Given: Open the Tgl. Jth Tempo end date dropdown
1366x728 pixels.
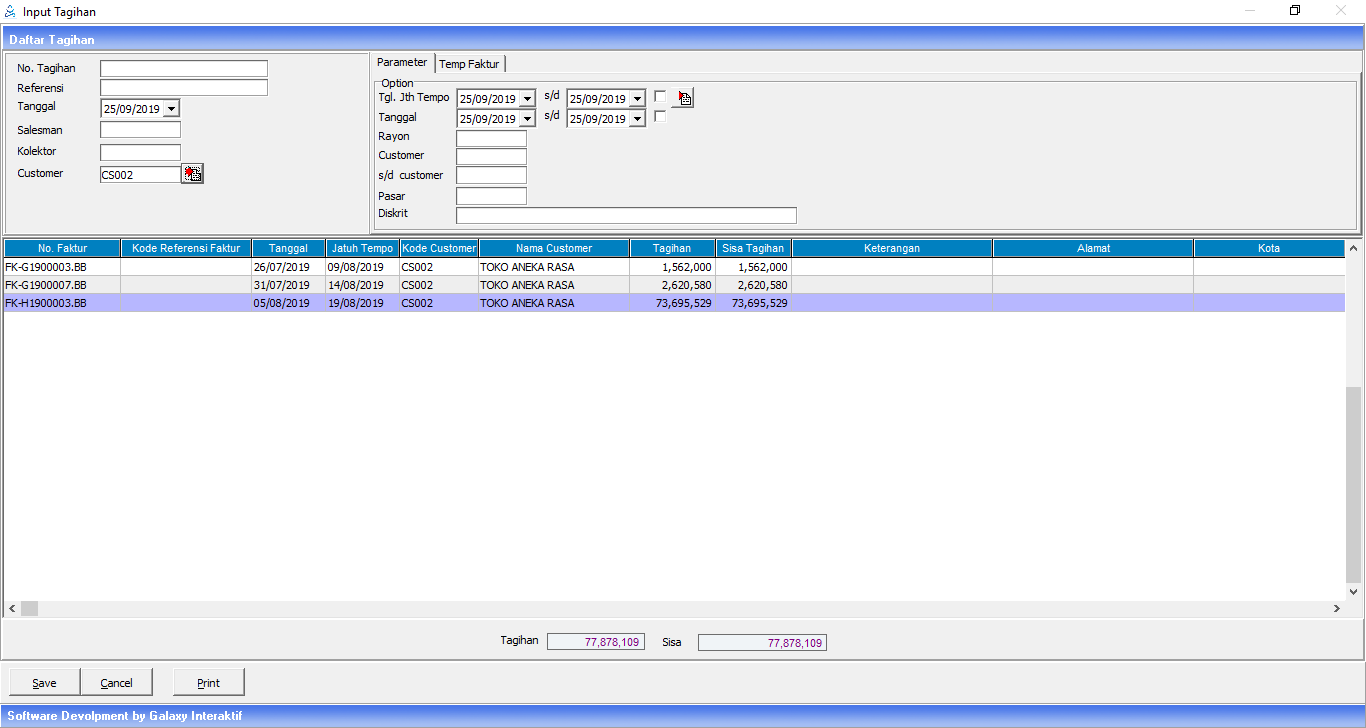Looking at the screenshot, I should coord(637,99).
